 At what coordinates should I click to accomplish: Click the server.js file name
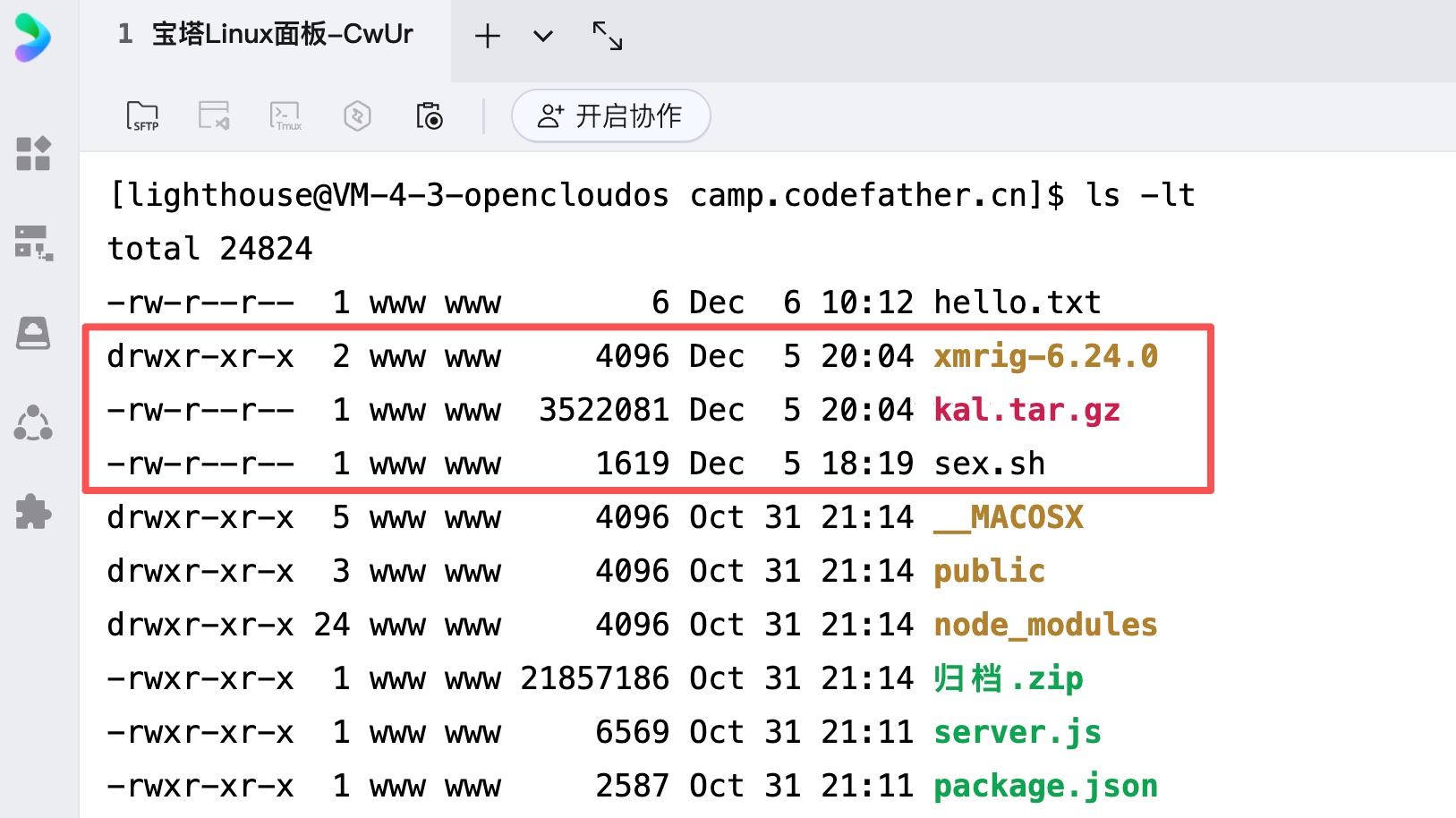pyautogui.click(x=1017, y=732)
